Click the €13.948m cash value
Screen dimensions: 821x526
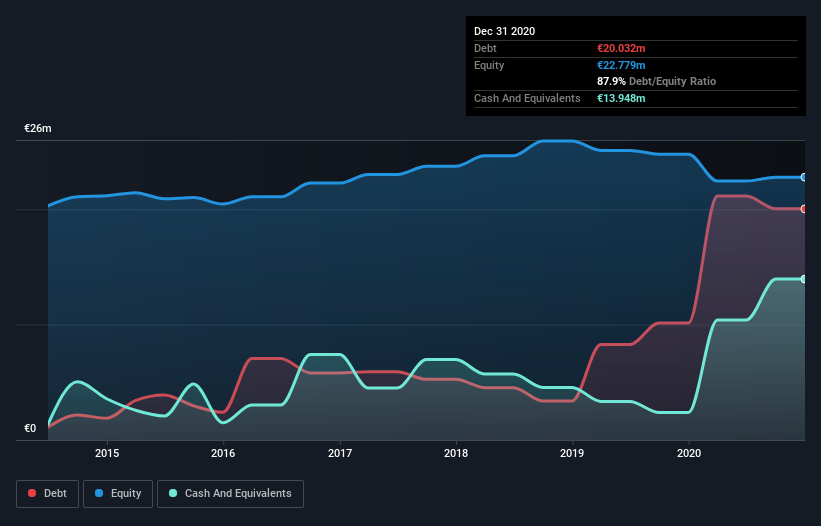click(621, 98)
